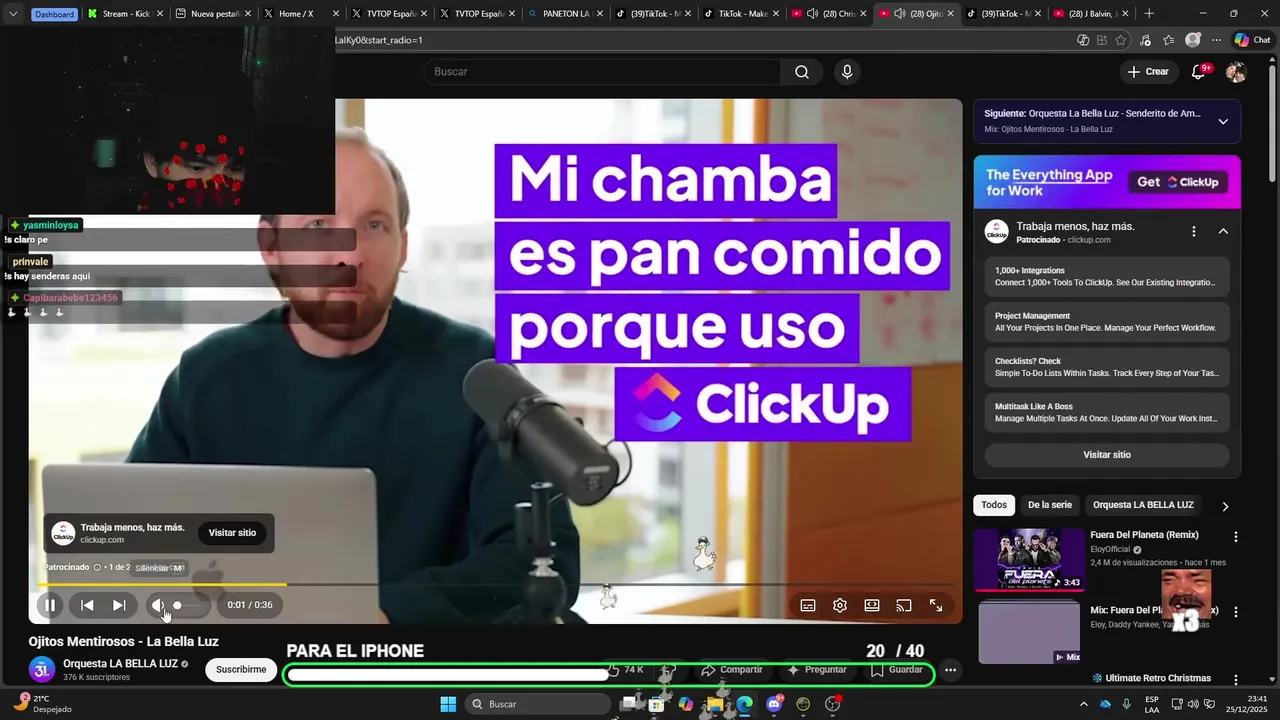Screen dimensions: 1280x720
Task: Subscribe with the Suscribirme button
Action: pos(241,670)
